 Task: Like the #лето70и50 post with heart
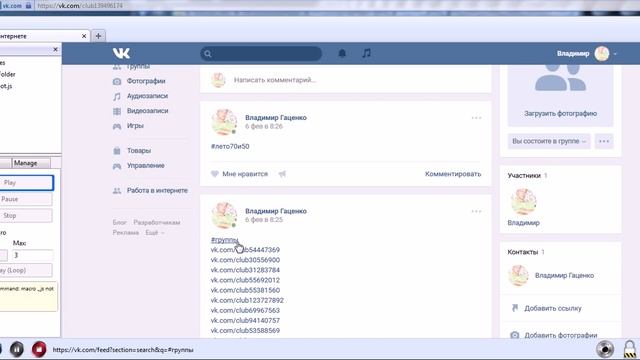[x=214, y=174]
